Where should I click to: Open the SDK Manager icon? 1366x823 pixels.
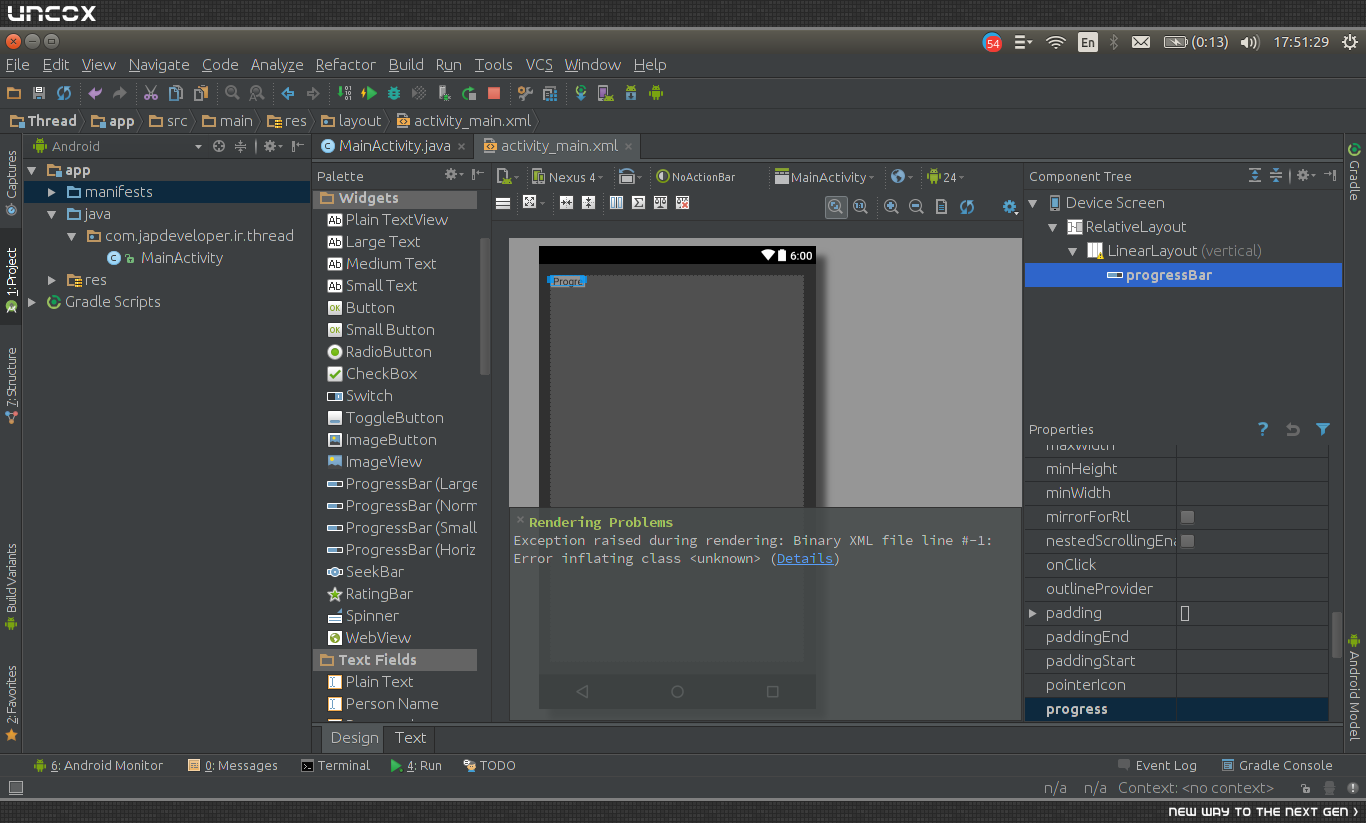630,93
